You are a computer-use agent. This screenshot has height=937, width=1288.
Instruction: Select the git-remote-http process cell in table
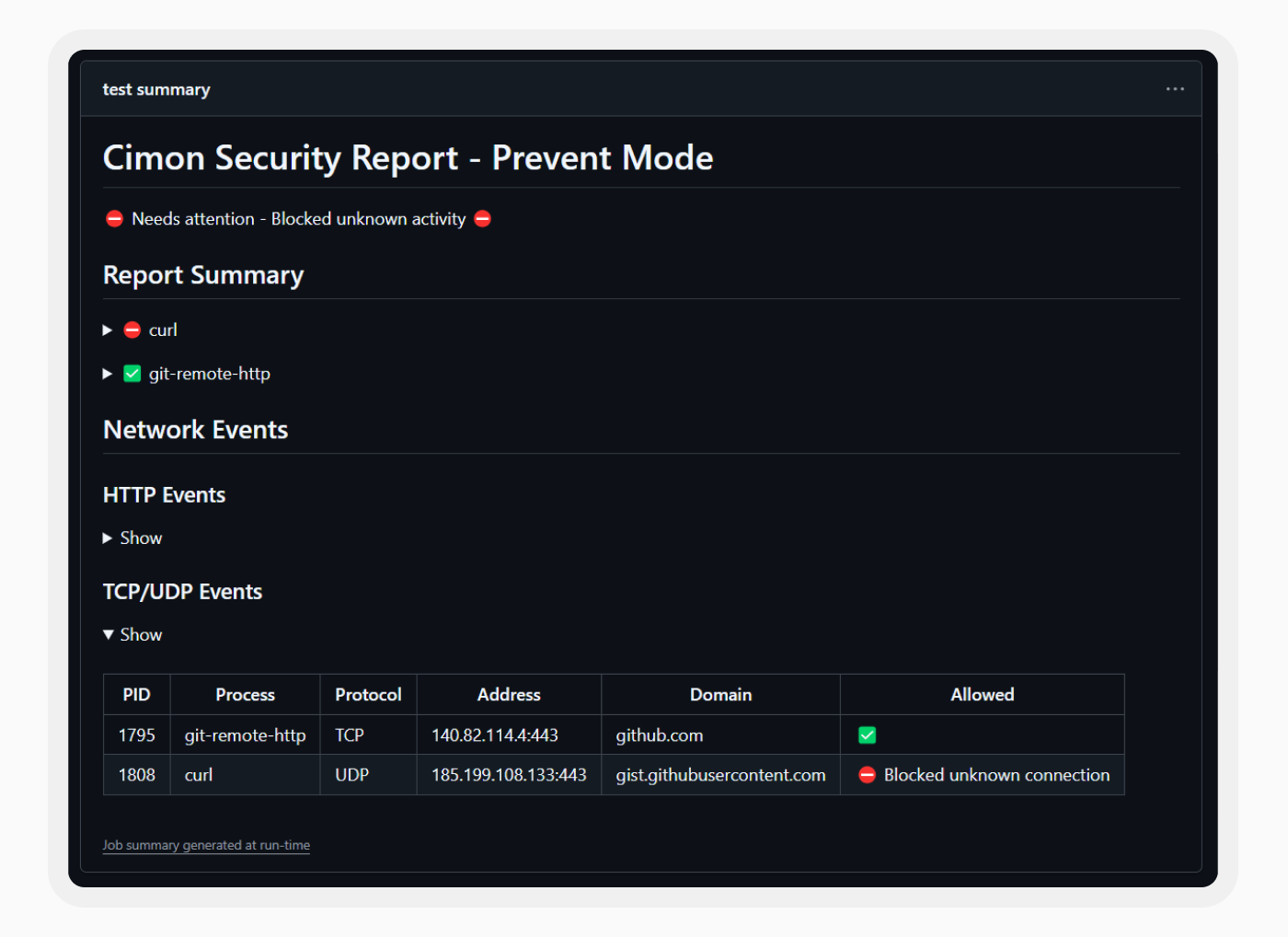[x=246, y=735]
